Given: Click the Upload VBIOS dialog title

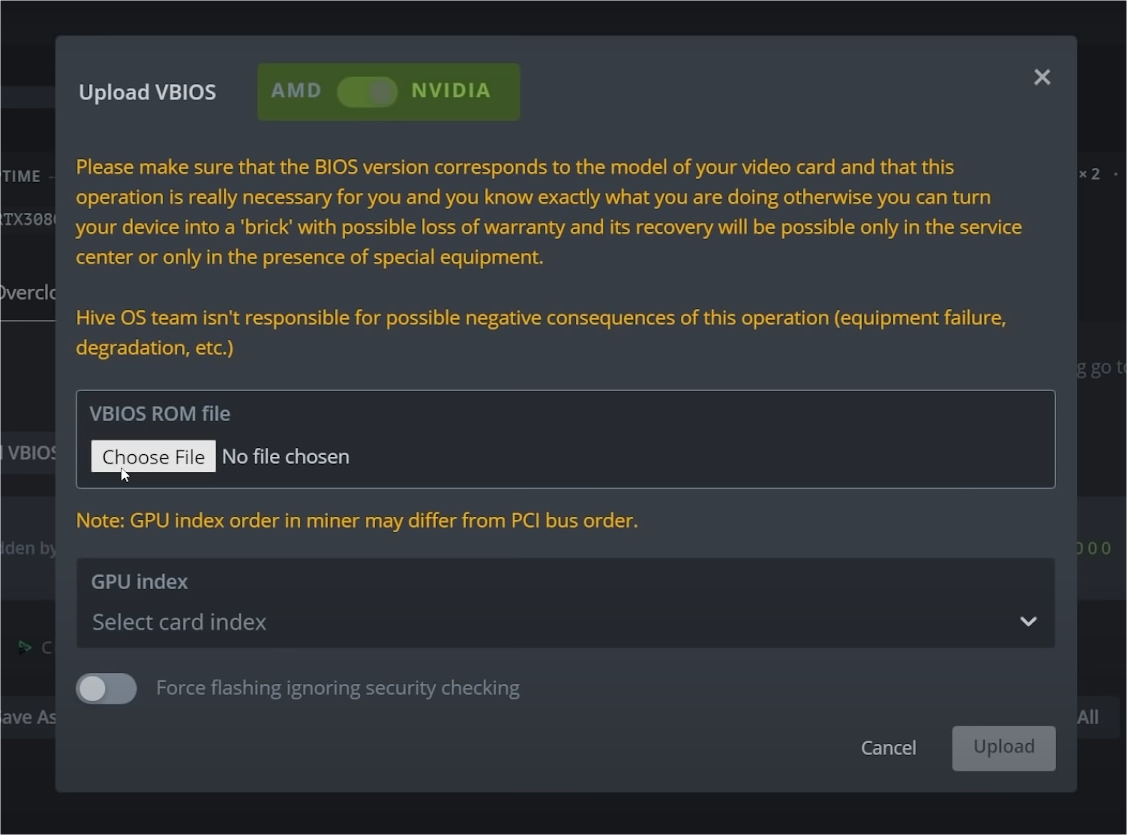Looking at the screenshot, I should 147,91.
